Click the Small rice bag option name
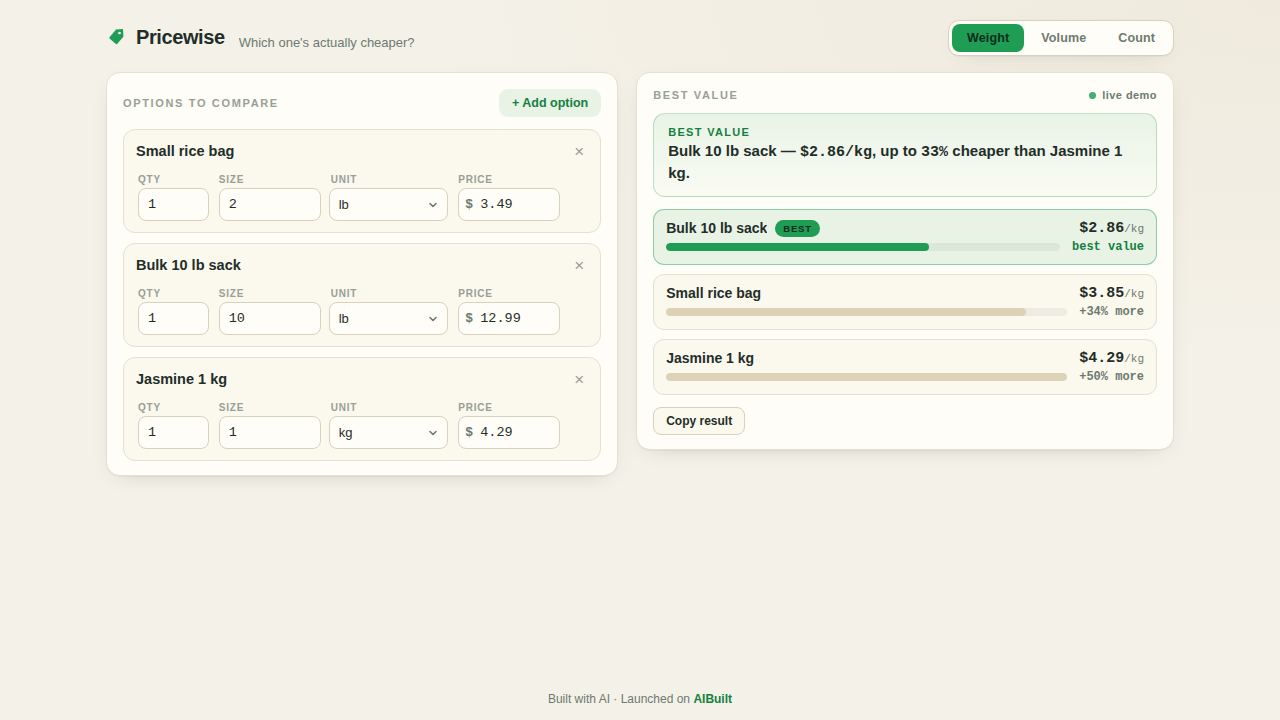The height and width of the screenshot is (720, 1280). coord(185,151)
